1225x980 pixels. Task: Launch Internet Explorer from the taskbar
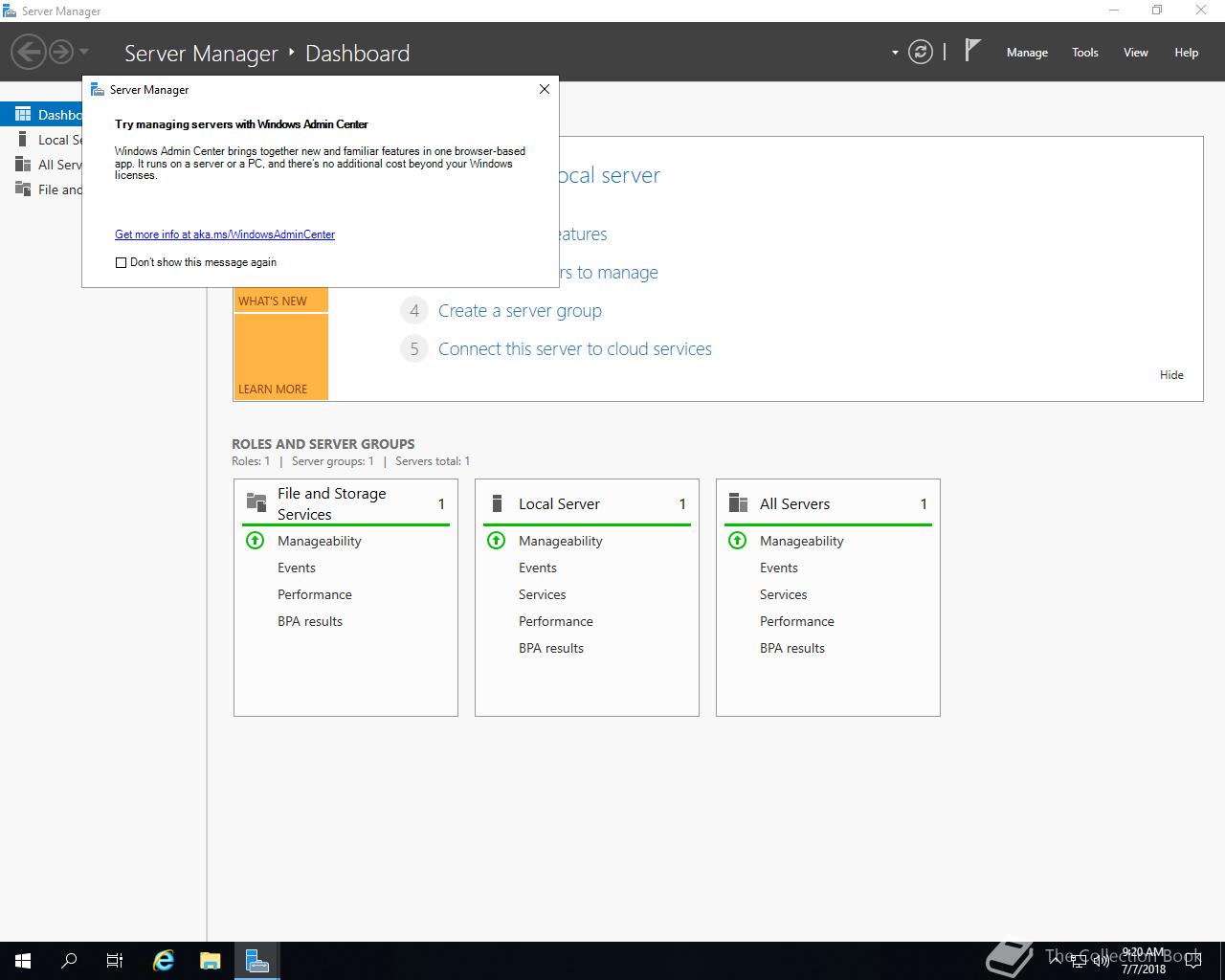[x=165, y=961]
